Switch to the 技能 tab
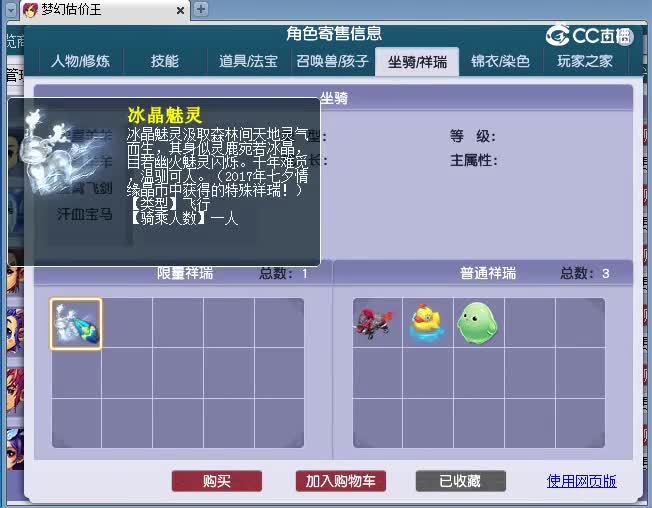The width and height of the screenshot is (652, 508). (165, 62)
